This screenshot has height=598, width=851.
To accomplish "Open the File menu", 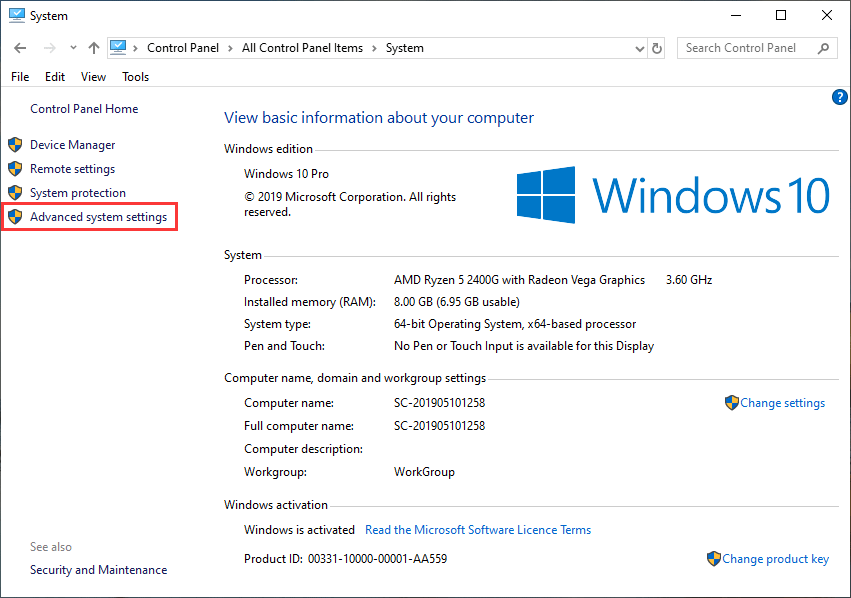I will pos(20,77).
